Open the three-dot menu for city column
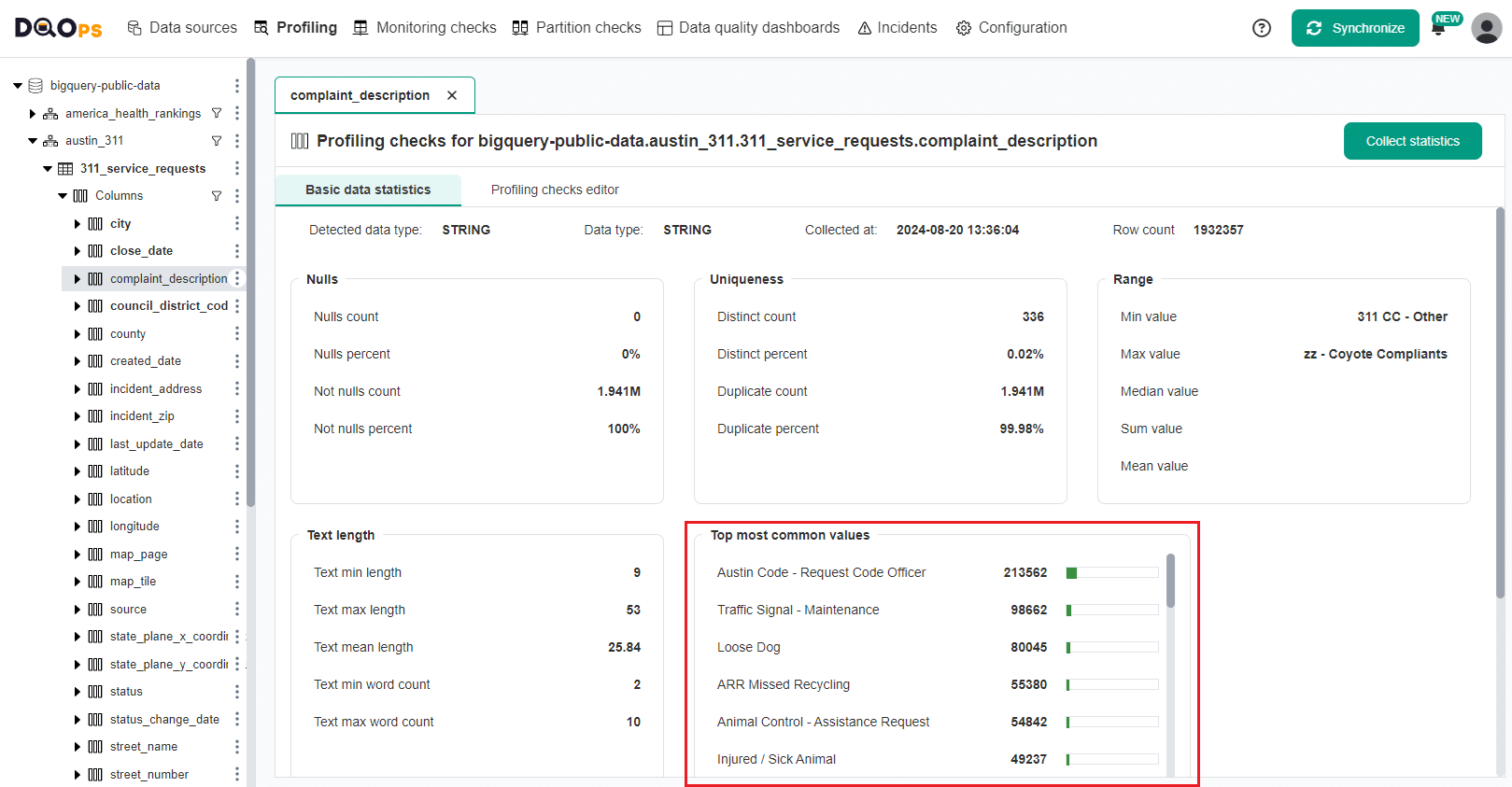 [236, 224]
